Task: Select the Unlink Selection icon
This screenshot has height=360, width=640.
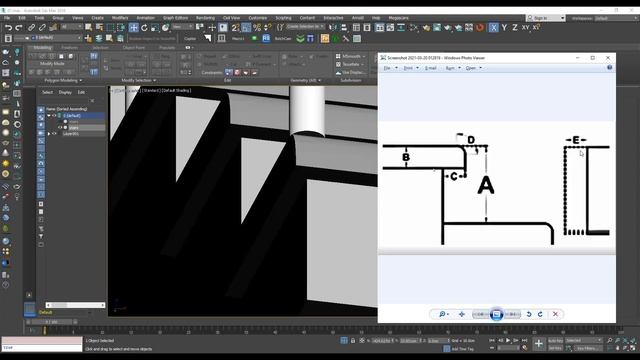Action: 42,28
